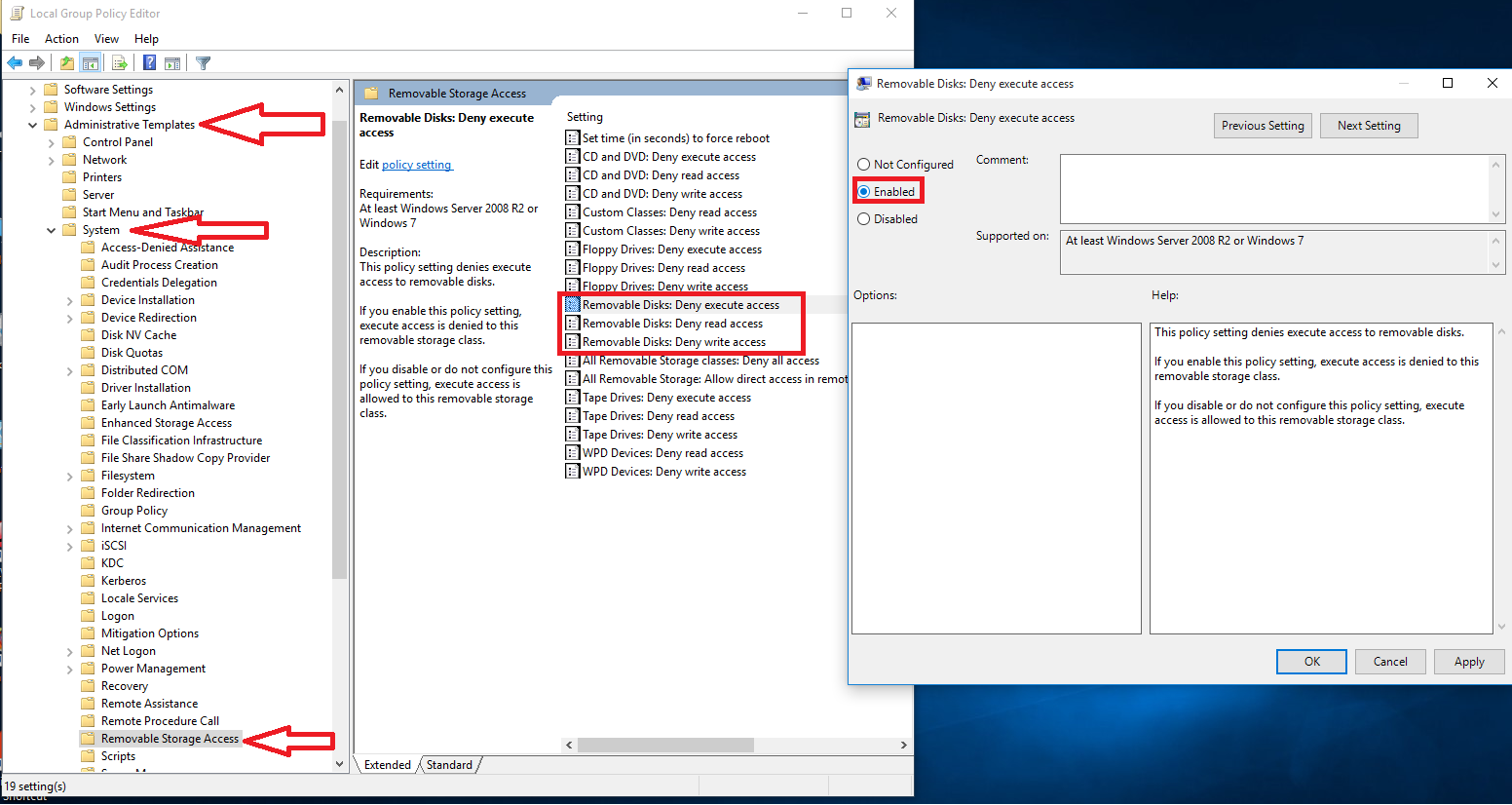The width and height of the screenshot is (1512, 805).
Task: Open Filter Options via funnel icon
Action: (x=203, y=62)
